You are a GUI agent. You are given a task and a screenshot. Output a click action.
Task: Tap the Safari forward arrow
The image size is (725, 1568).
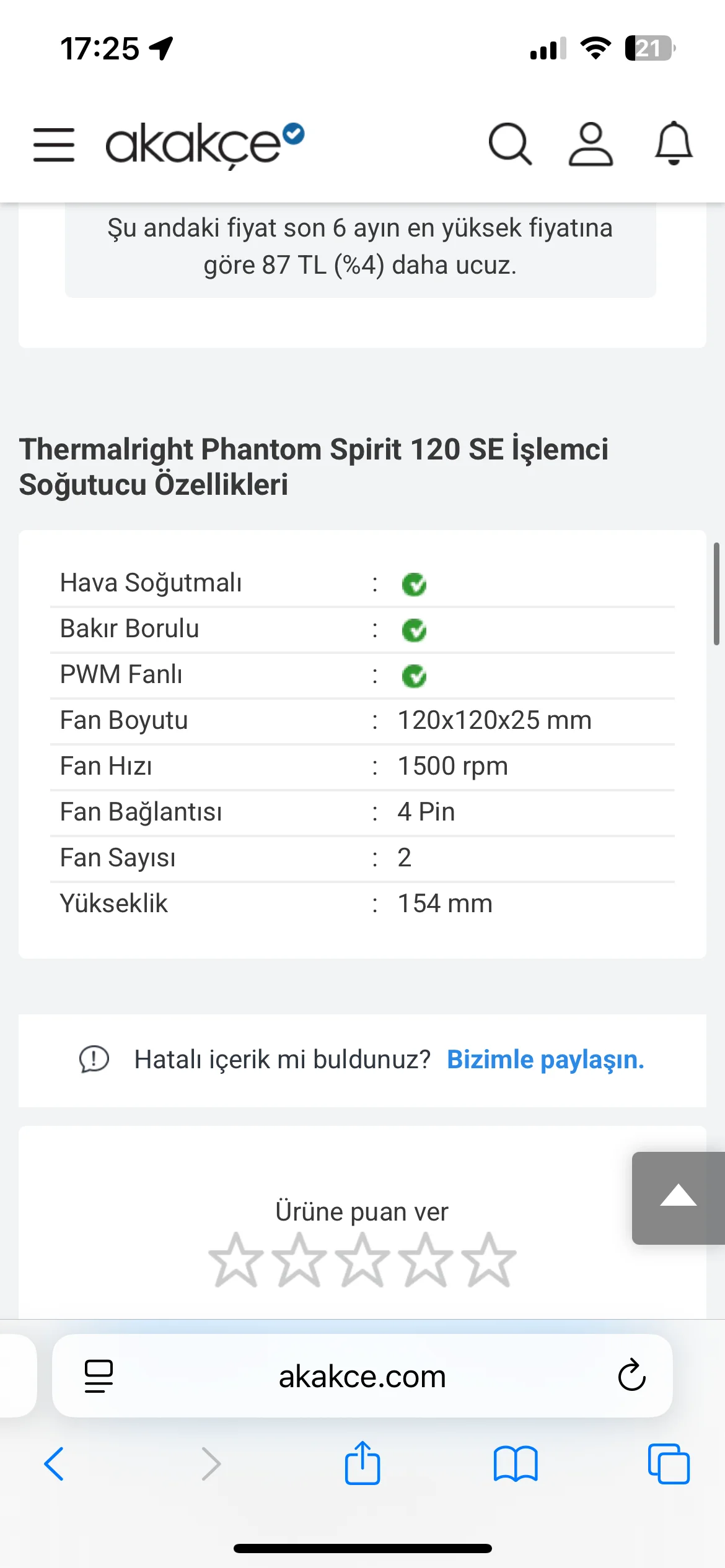click(x=211, y=1464)
